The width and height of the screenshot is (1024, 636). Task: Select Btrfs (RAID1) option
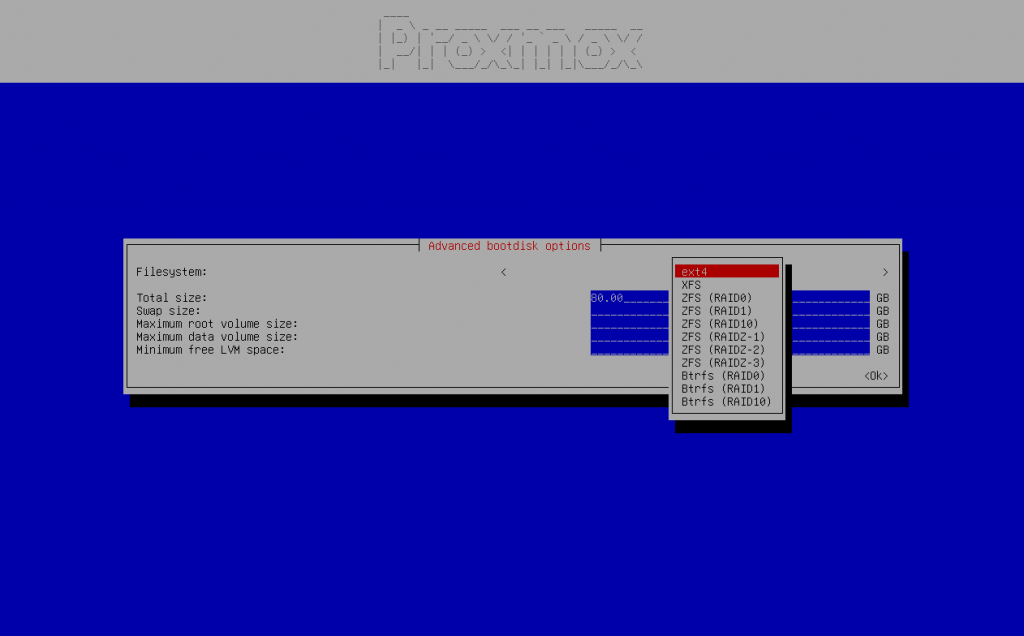coord(723,389)
